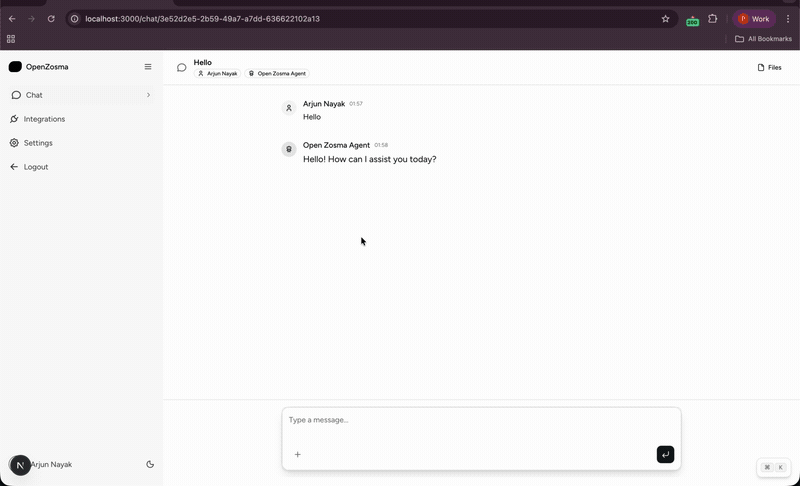Focus the Type a message field

(x=480, y=420)
